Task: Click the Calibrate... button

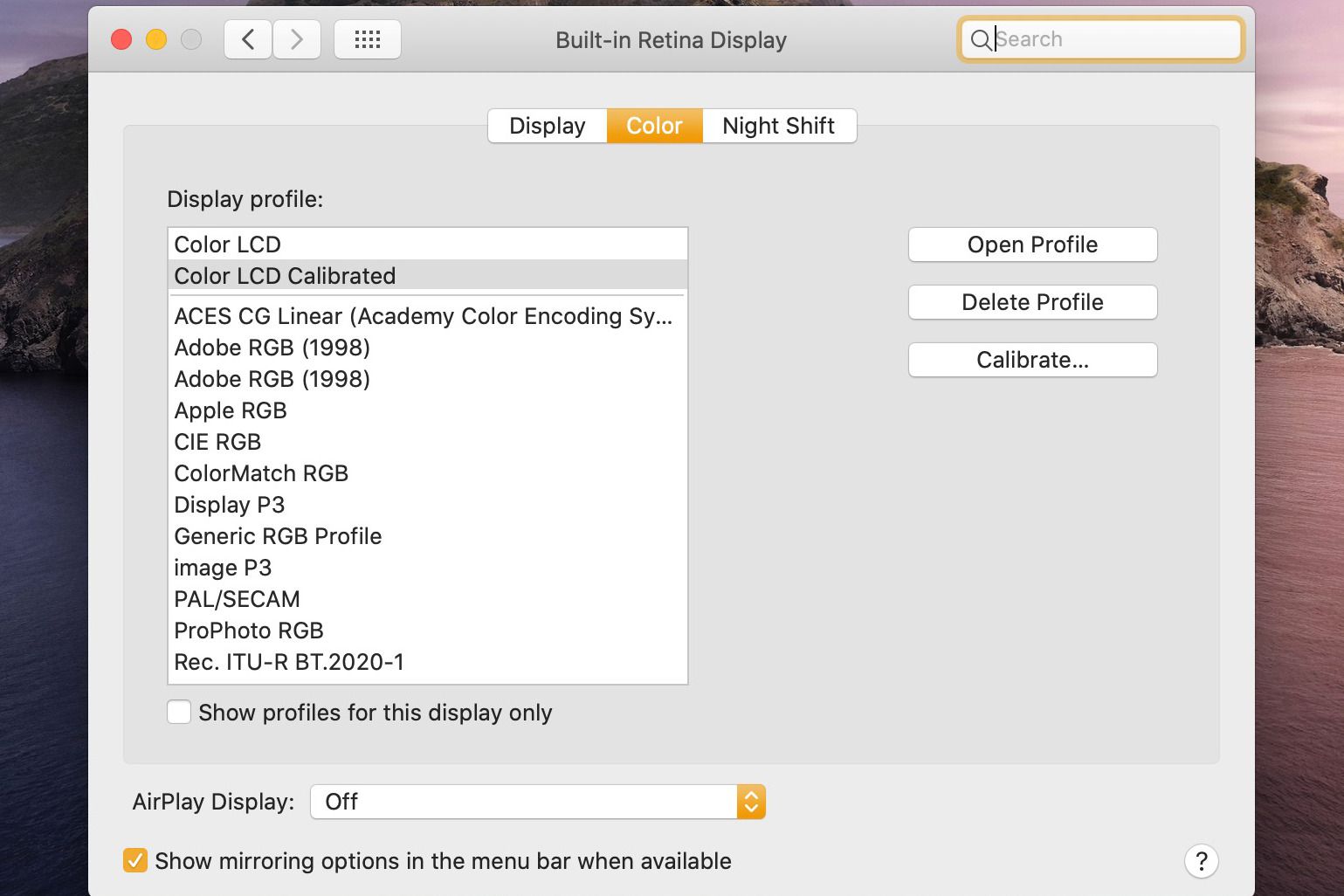Action: [1033, 360]
